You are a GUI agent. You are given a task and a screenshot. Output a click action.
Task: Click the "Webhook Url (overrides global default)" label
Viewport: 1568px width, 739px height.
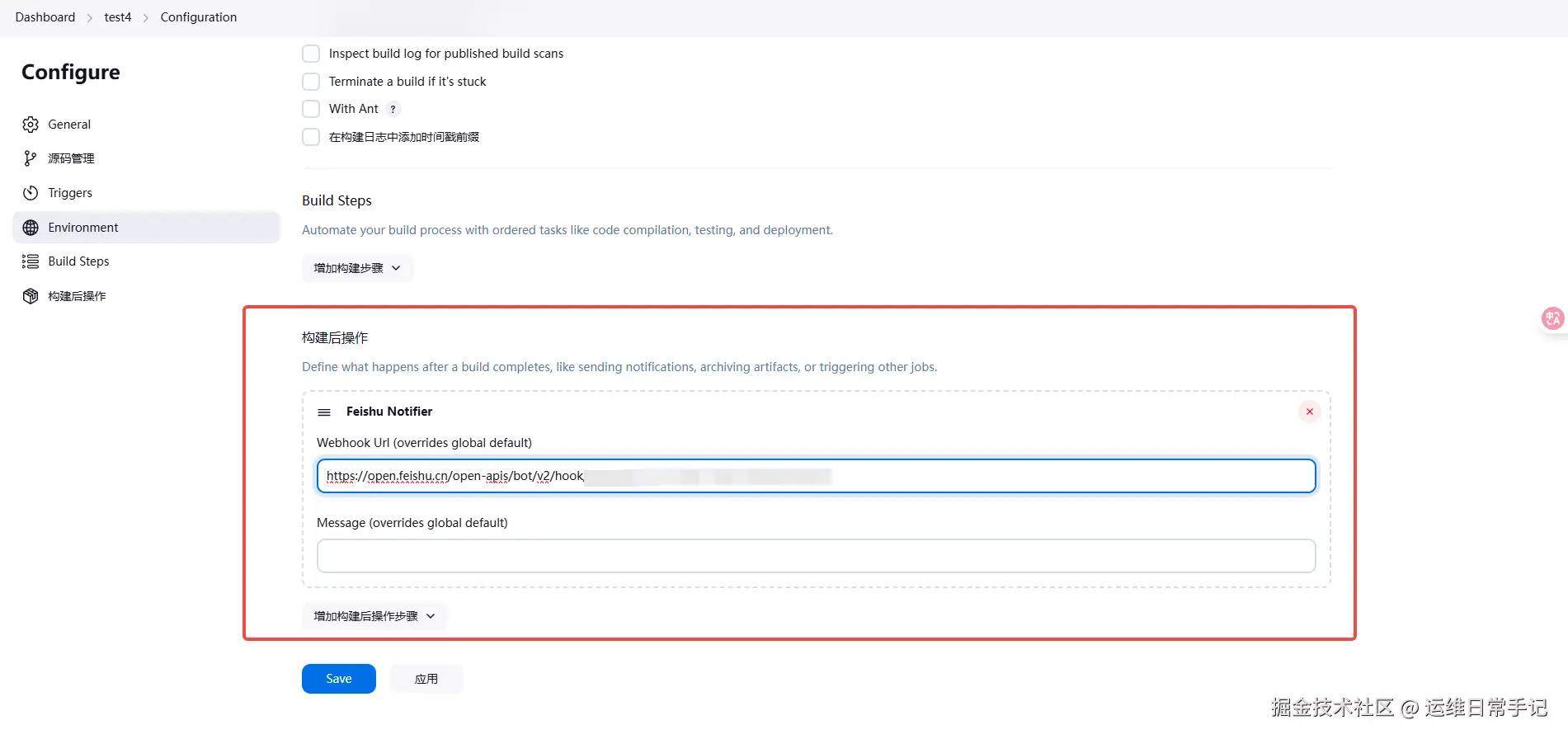point(424,443)
